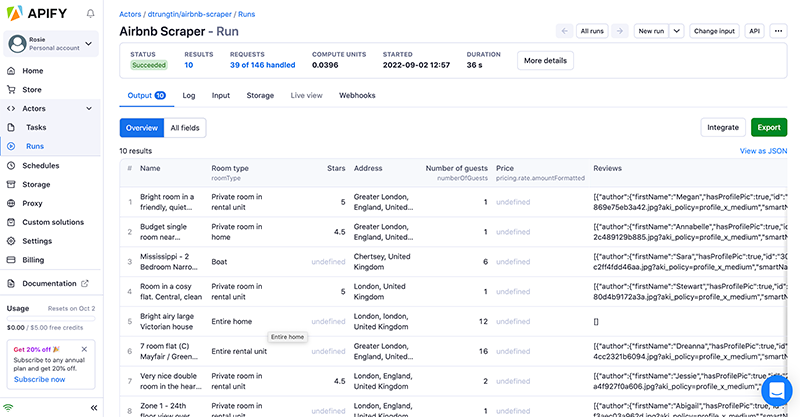Image resolution: width=800 pixels, height=417 pixels.
Task: Click Rosie's profile avatar
Action: click(x=17, y=43)
